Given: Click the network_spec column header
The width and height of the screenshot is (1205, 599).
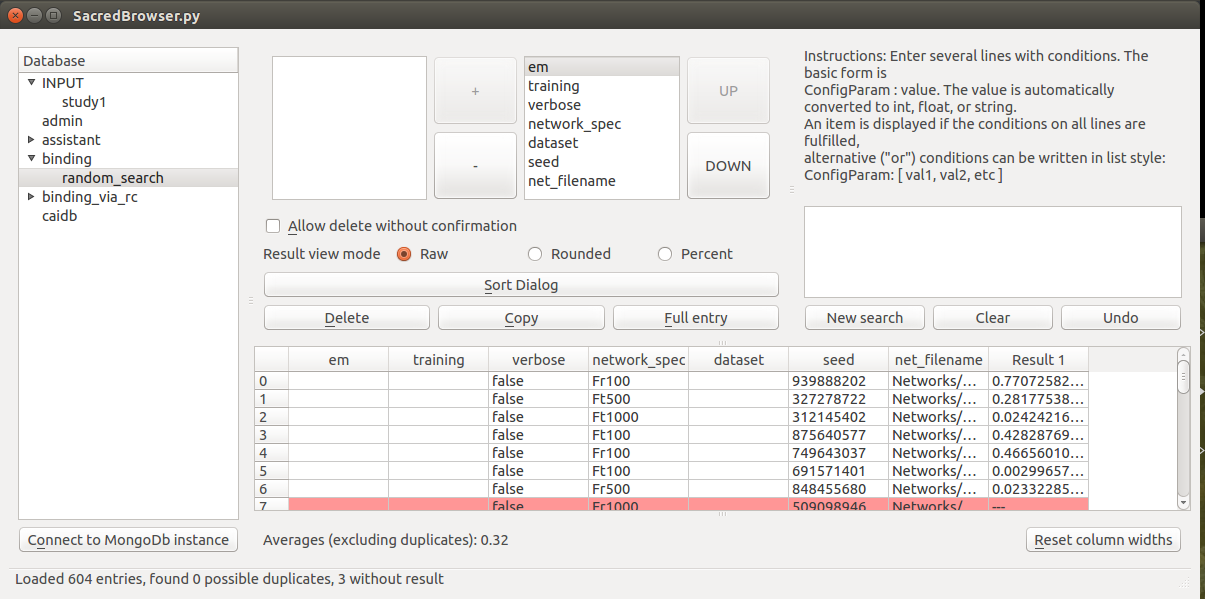Looking at the screenshot, I should coord(639,360).
